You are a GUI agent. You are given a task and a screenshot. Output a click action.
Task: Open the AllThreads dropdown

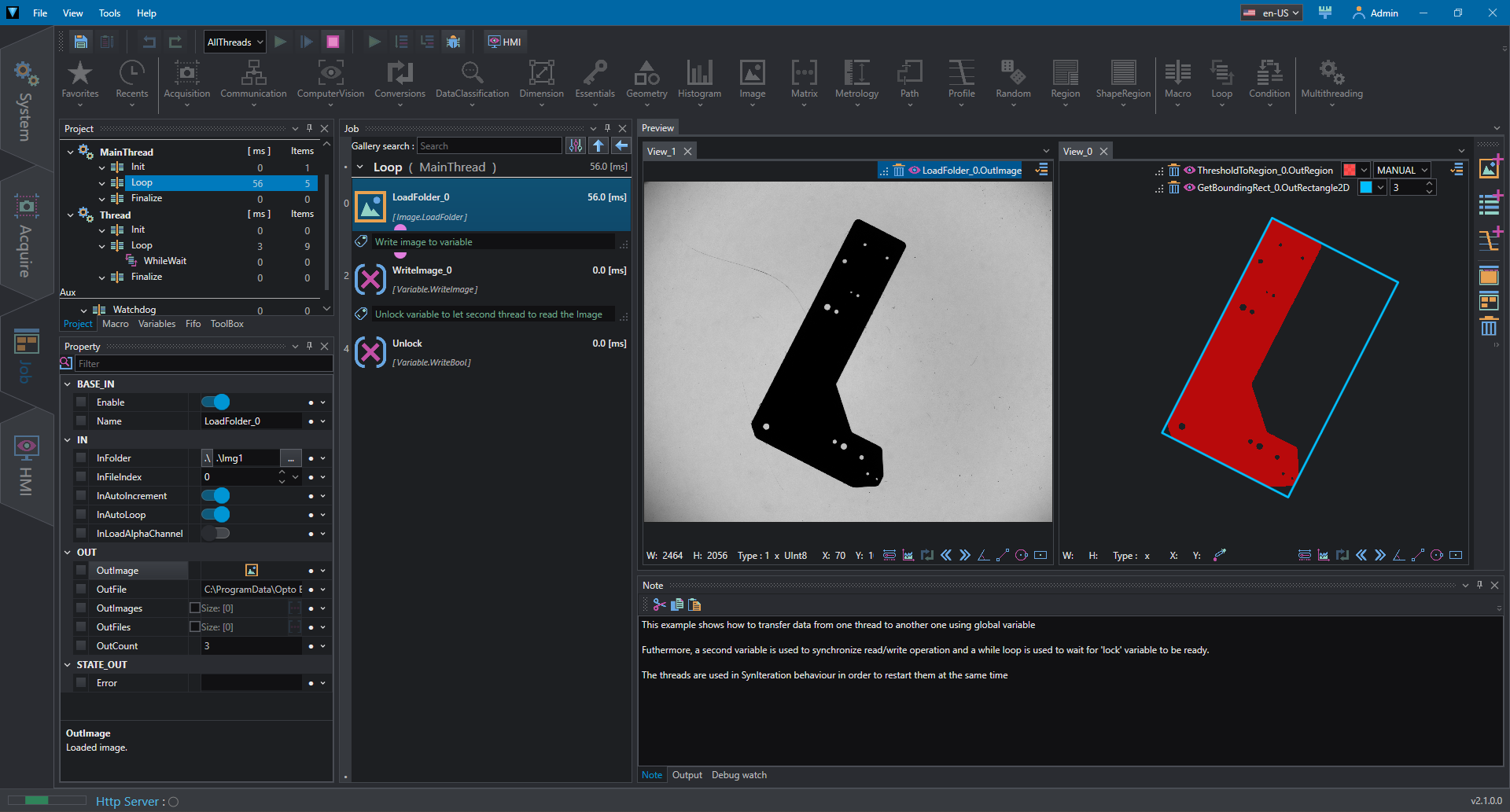pyautogui.click(x=235, y=42)
